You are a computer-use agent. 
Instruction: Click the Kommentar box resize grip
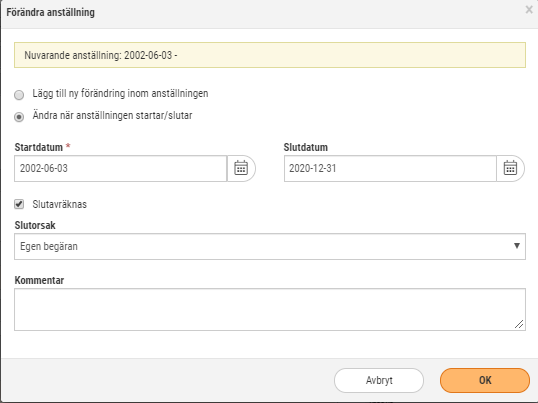[519, 324]
